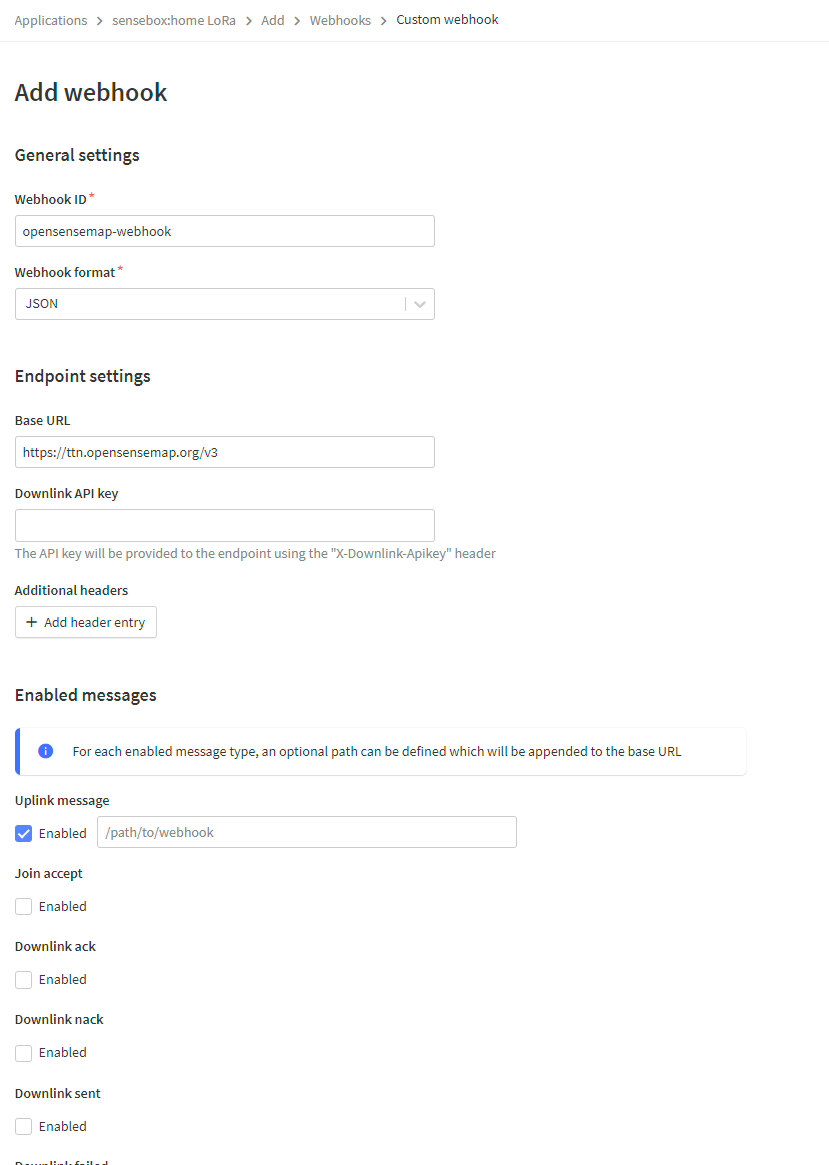Viewport: 829px width, 1165px height.
Task: Focus the Webhook ID text field
Action: [225, 231]
